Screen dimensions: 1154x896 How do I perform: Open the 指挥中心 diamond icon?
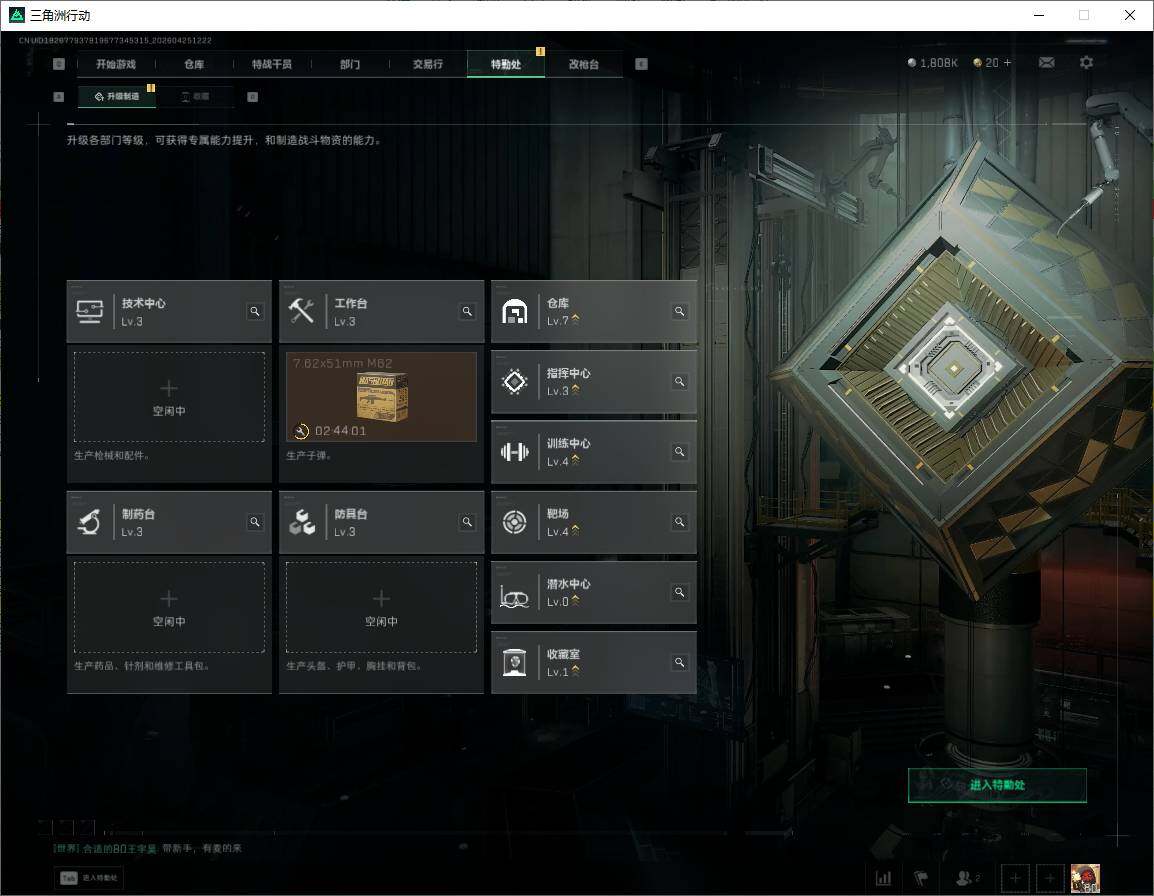(514, 381)
